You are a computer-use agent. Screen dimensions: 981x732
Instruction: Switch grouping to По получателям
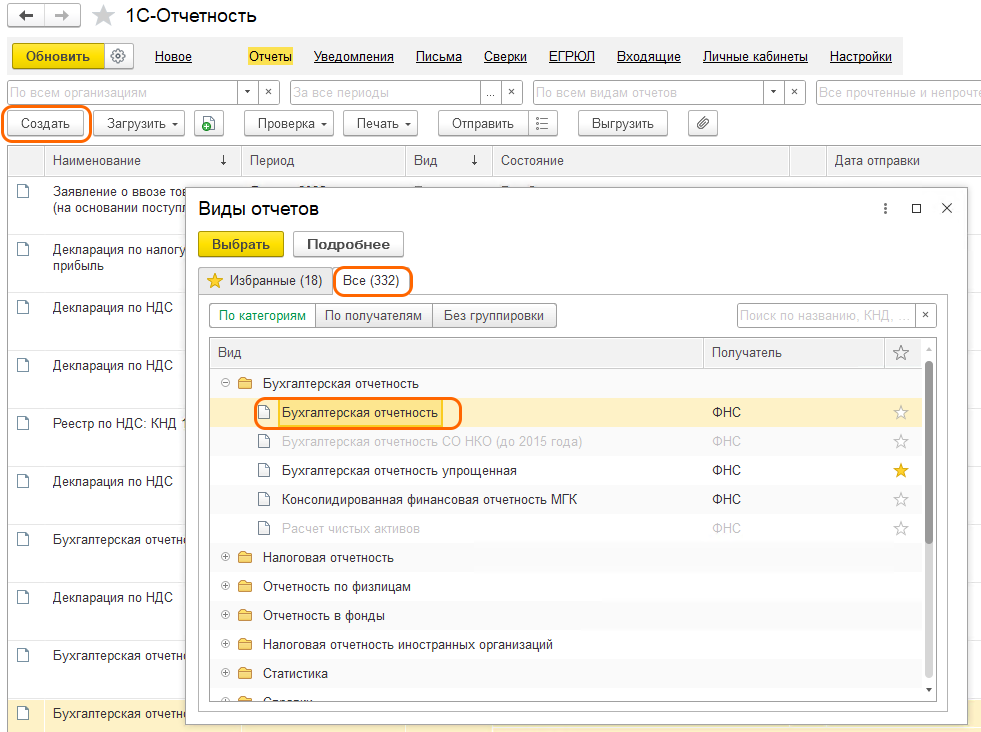click(375, 316)
